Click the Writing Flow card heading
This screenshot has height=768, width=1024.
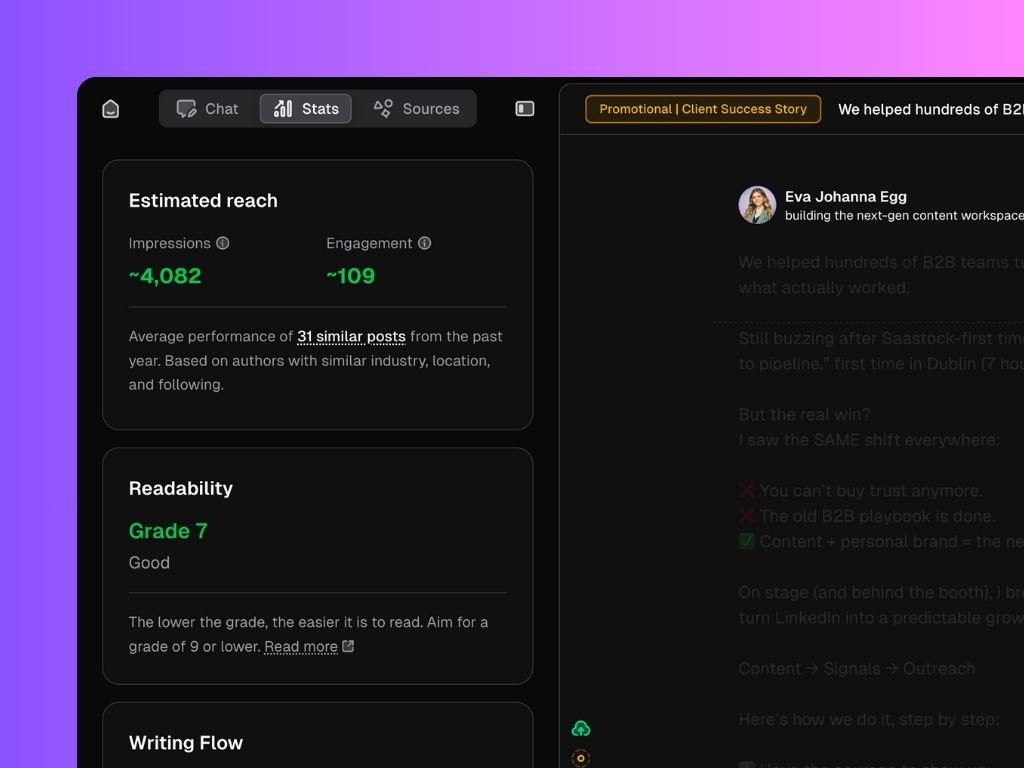(186, 743)
